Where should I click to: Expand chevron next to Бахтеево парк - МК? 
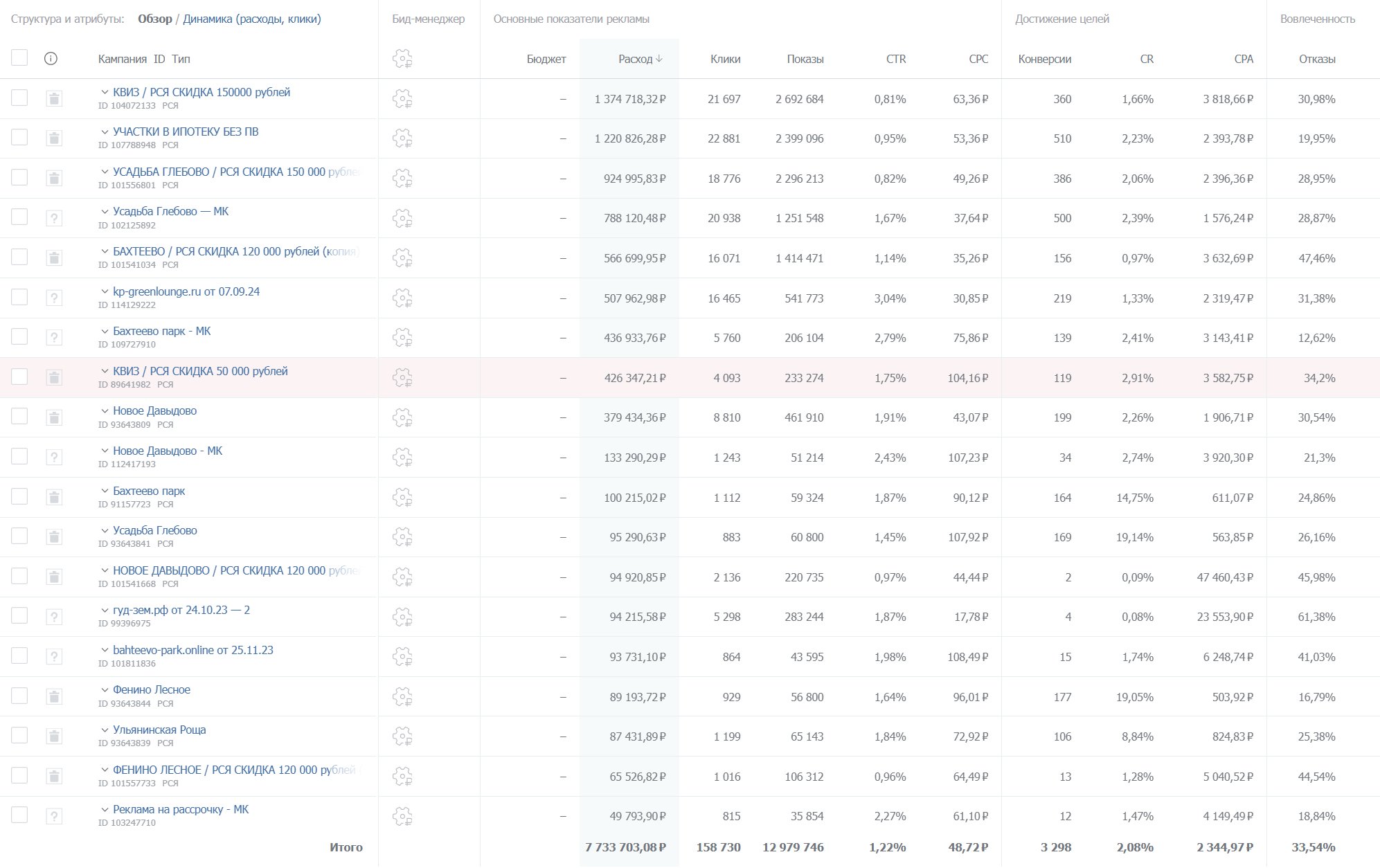click(x=105, y=331)
